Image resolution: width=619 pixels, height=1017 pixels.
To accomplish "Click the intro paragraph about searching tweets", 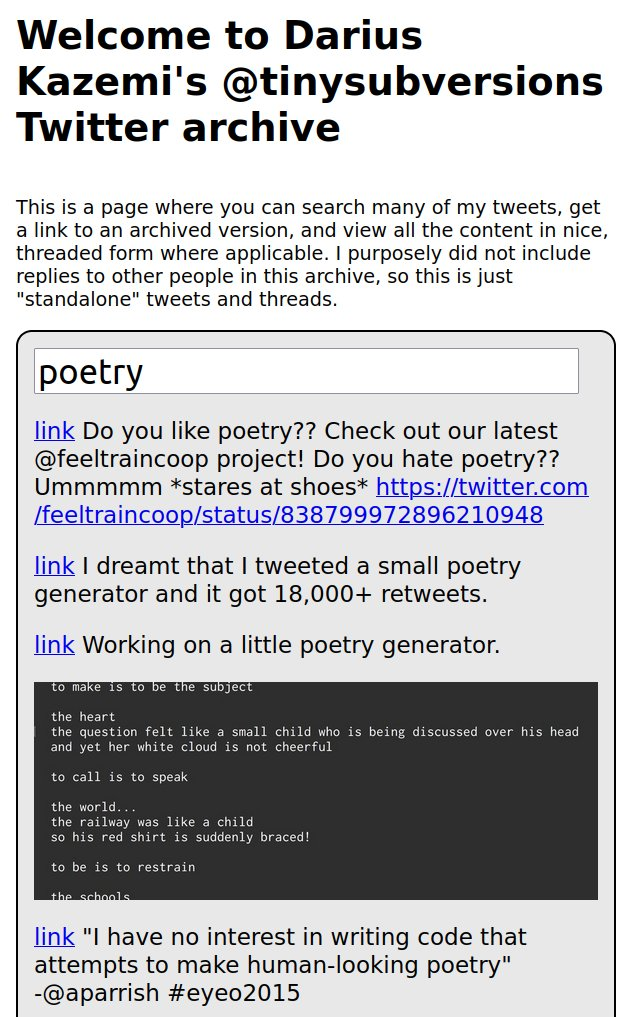I will point(310,253).
